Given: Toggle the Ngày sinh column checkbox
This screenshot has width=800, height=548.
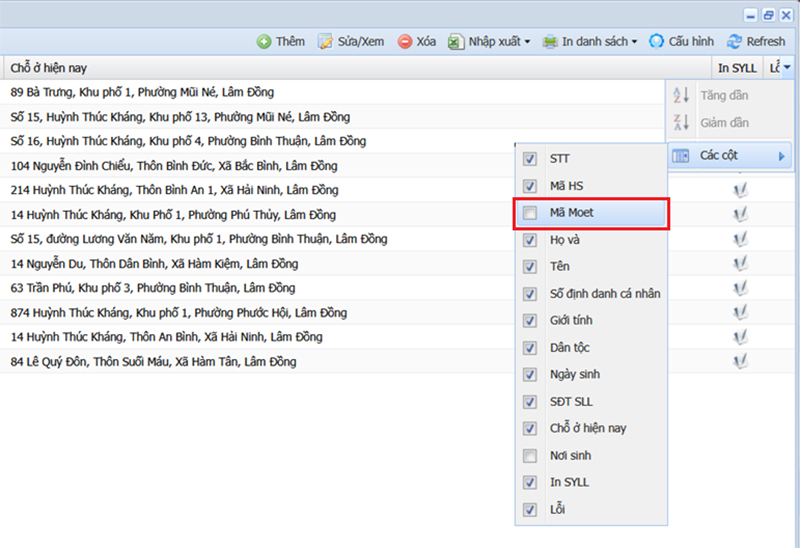Looking at the screenshot, I should [x=530, y=375].
